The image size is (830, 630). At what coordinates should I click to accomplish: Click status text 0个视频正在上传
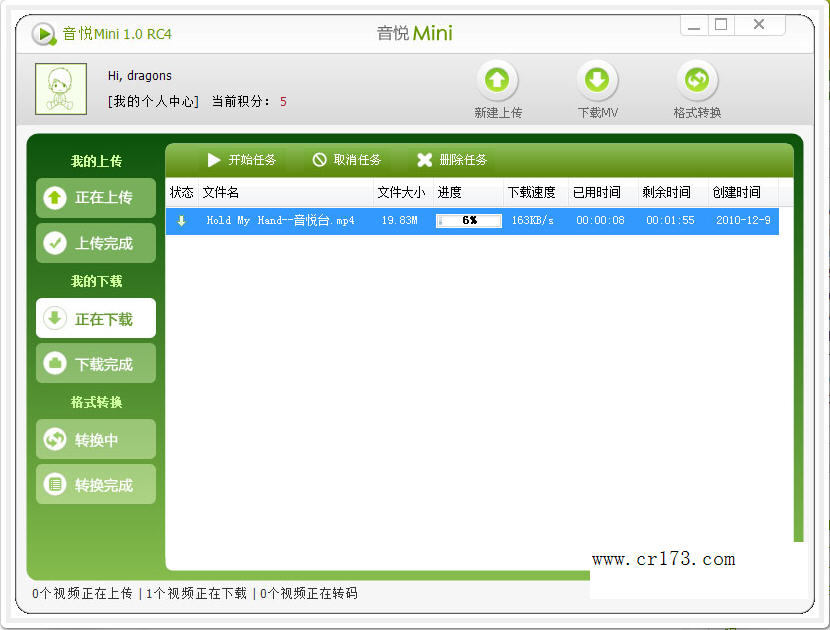(x=82, y=593)
